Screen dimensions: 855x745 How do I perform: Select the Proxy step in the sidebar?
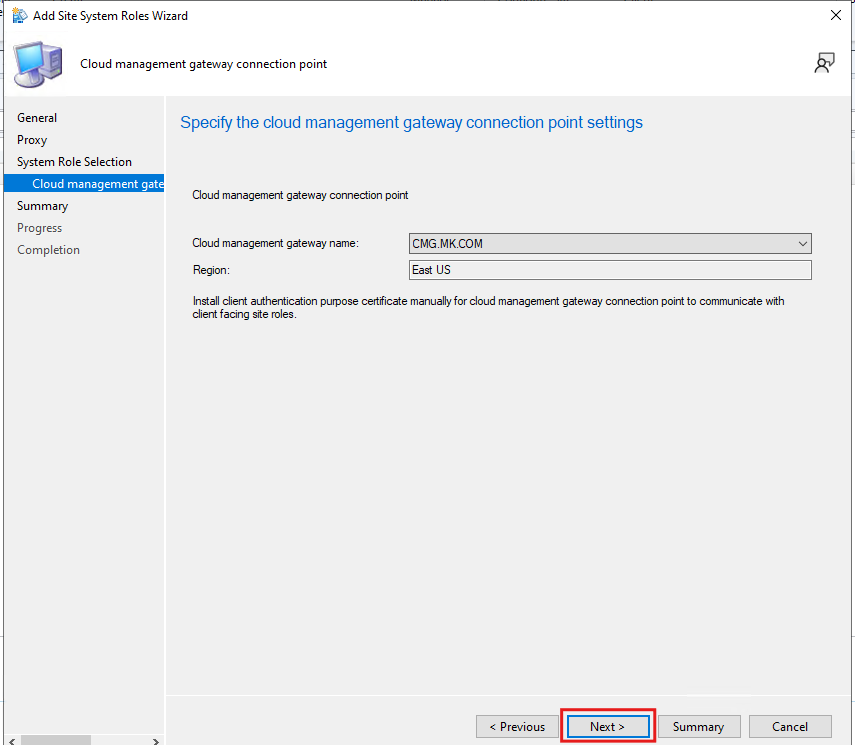(x=32, y=140)
